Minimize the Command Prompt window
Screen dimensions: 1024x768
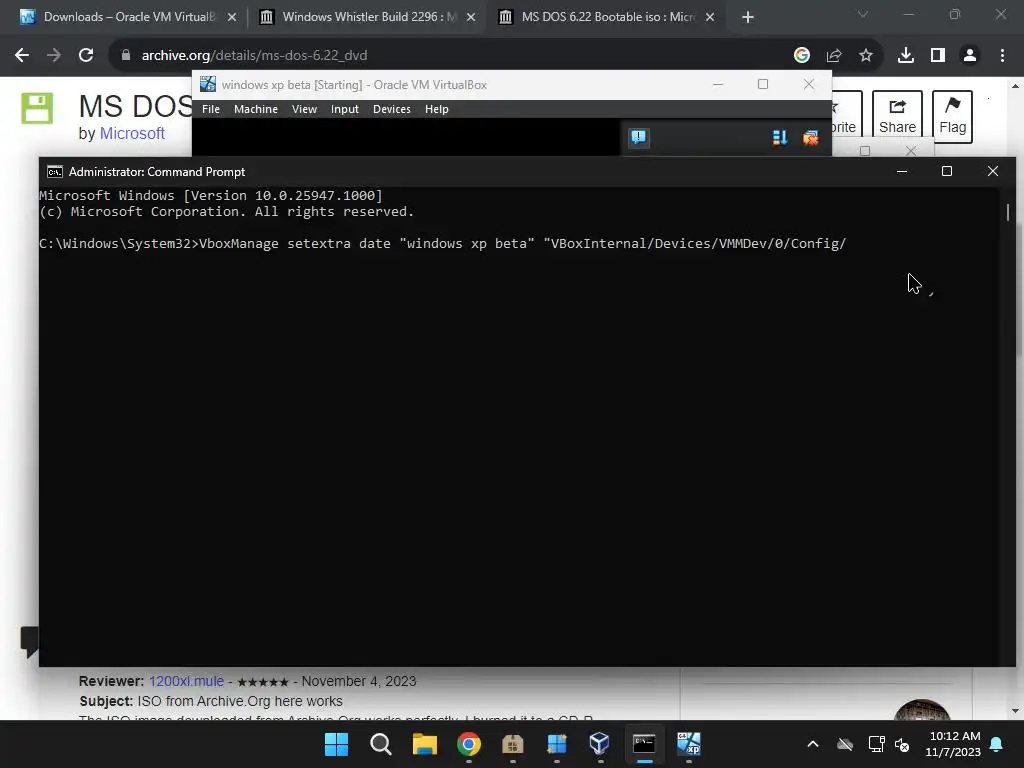[x=902, y=171]
